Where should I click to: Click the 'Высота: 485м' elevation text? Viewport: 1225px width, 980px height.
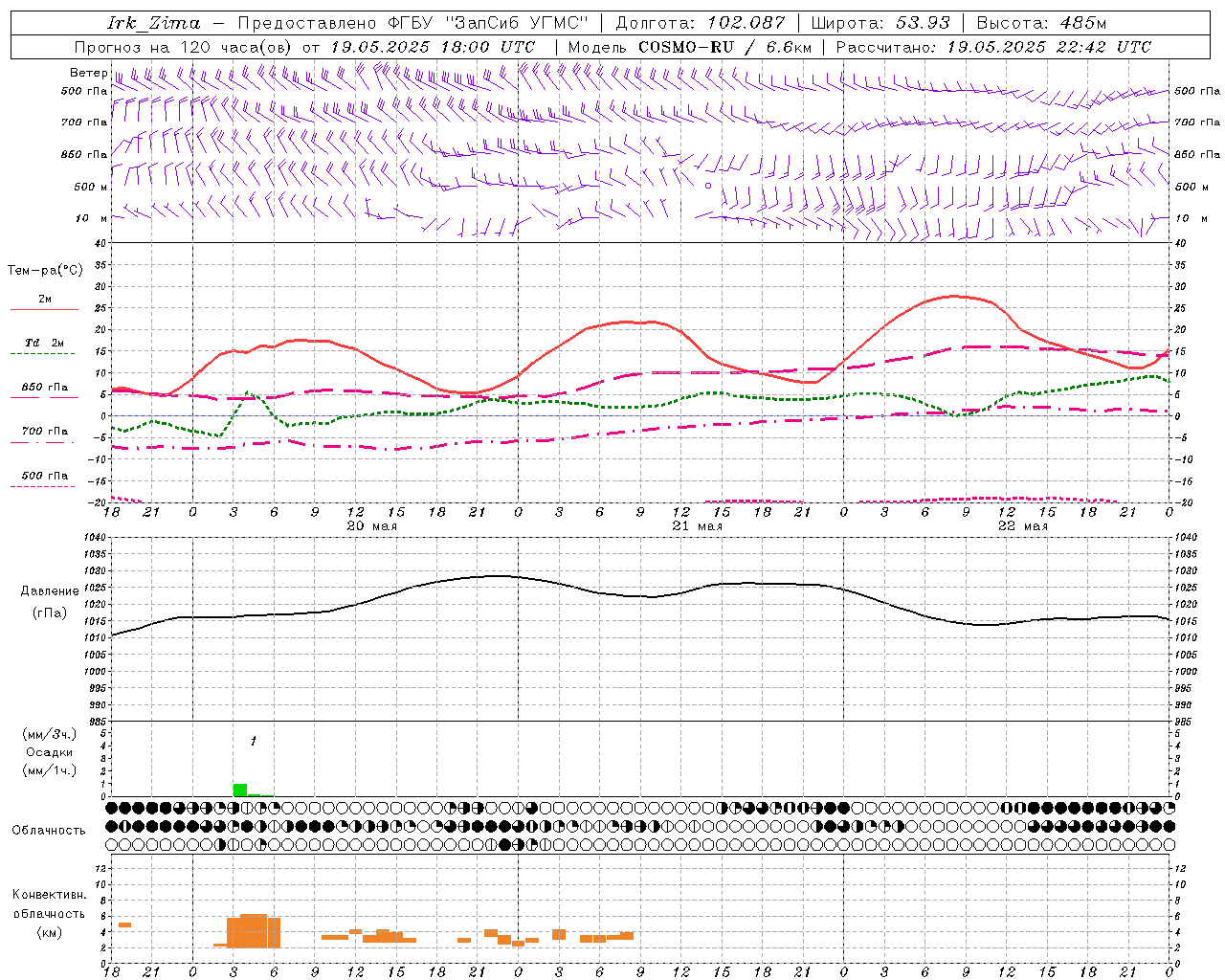click(1041, 23)
